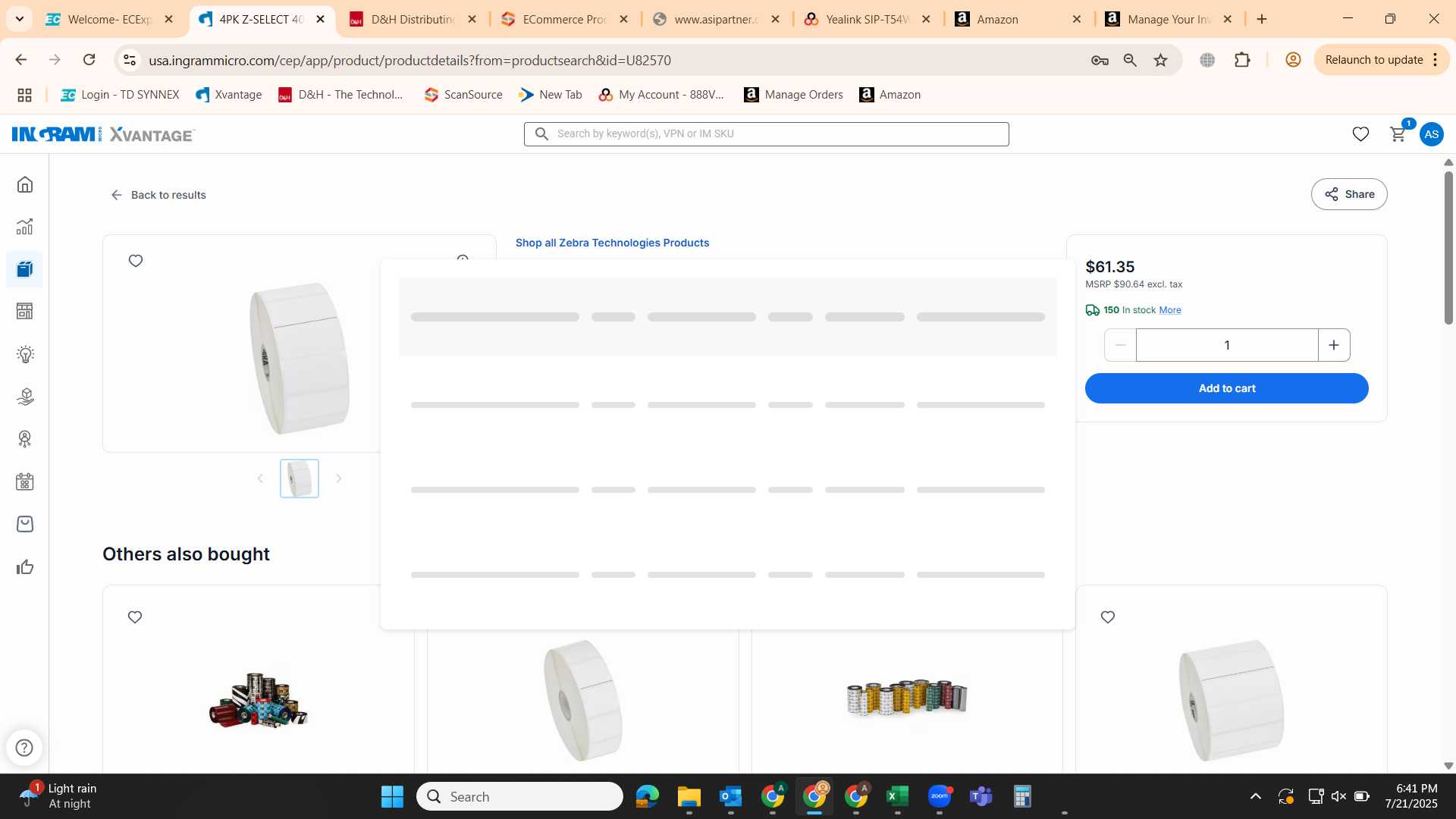Reload the page with browser refresh icon

(x=89, y=60)
